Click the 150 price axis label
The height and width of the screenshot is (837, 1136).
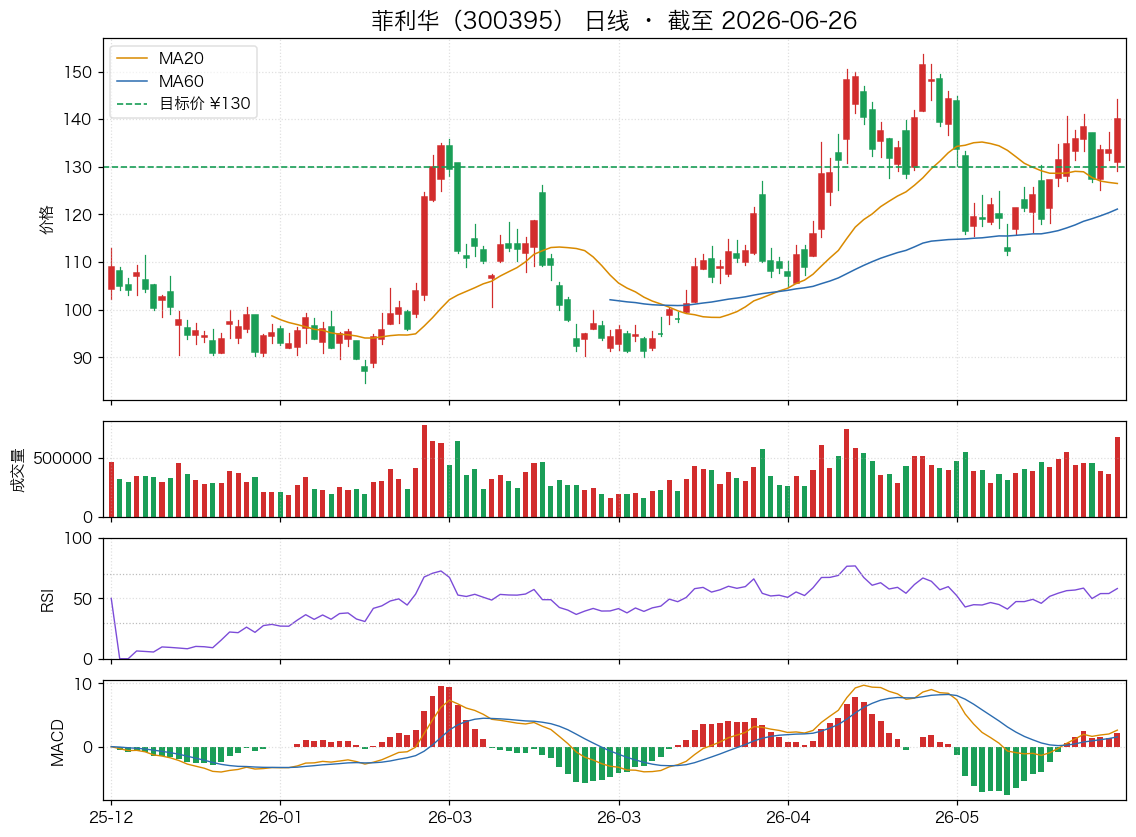click(x=78, y=72)
